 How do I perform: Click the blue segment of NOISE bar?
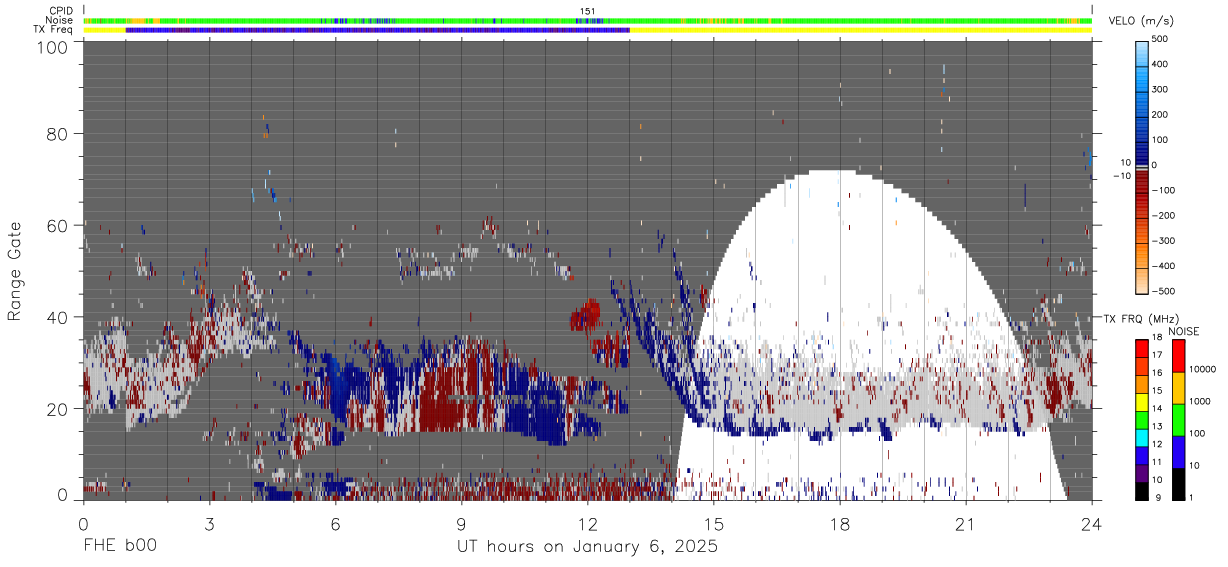click(x=1177, y=451)
